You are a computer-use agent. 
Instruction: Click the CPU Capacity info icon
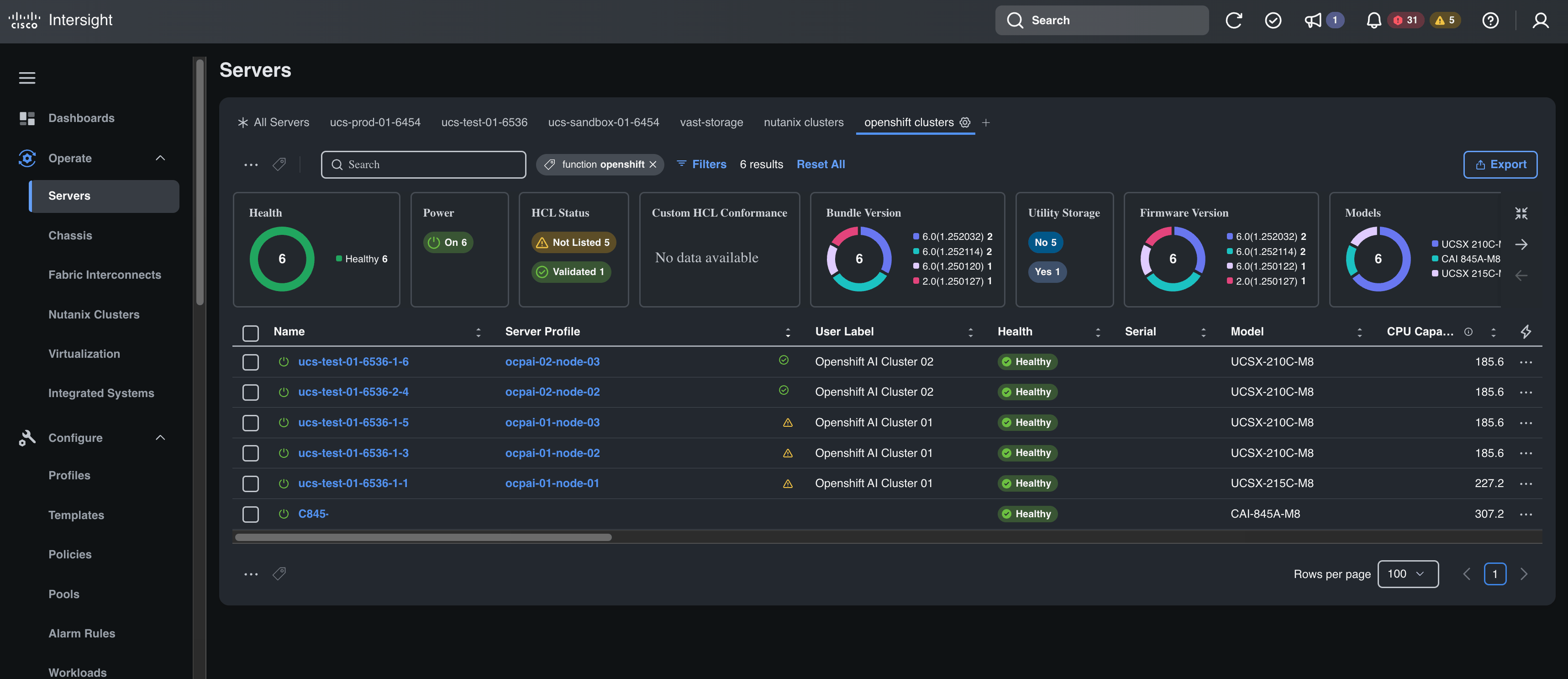[1468, 332]
